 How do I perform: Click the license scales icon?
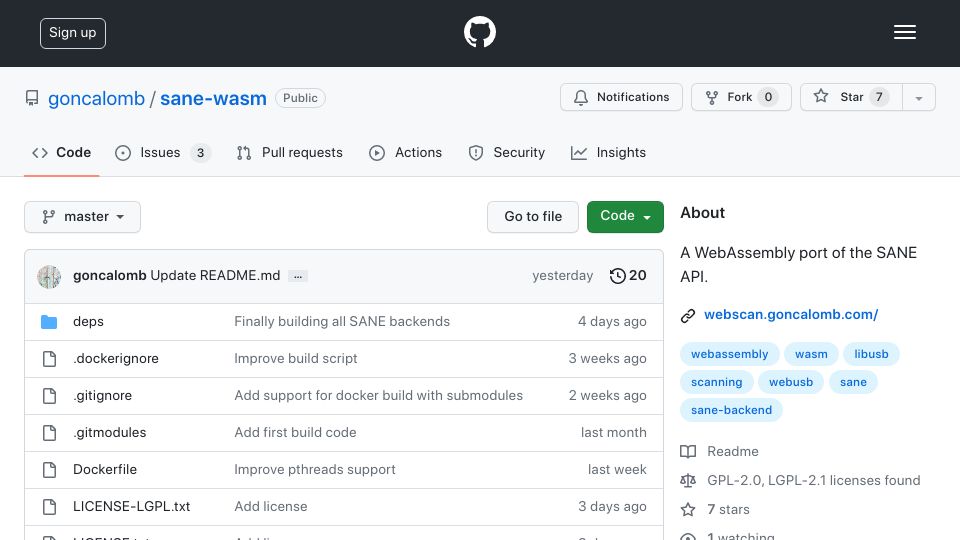click(688, 481)
